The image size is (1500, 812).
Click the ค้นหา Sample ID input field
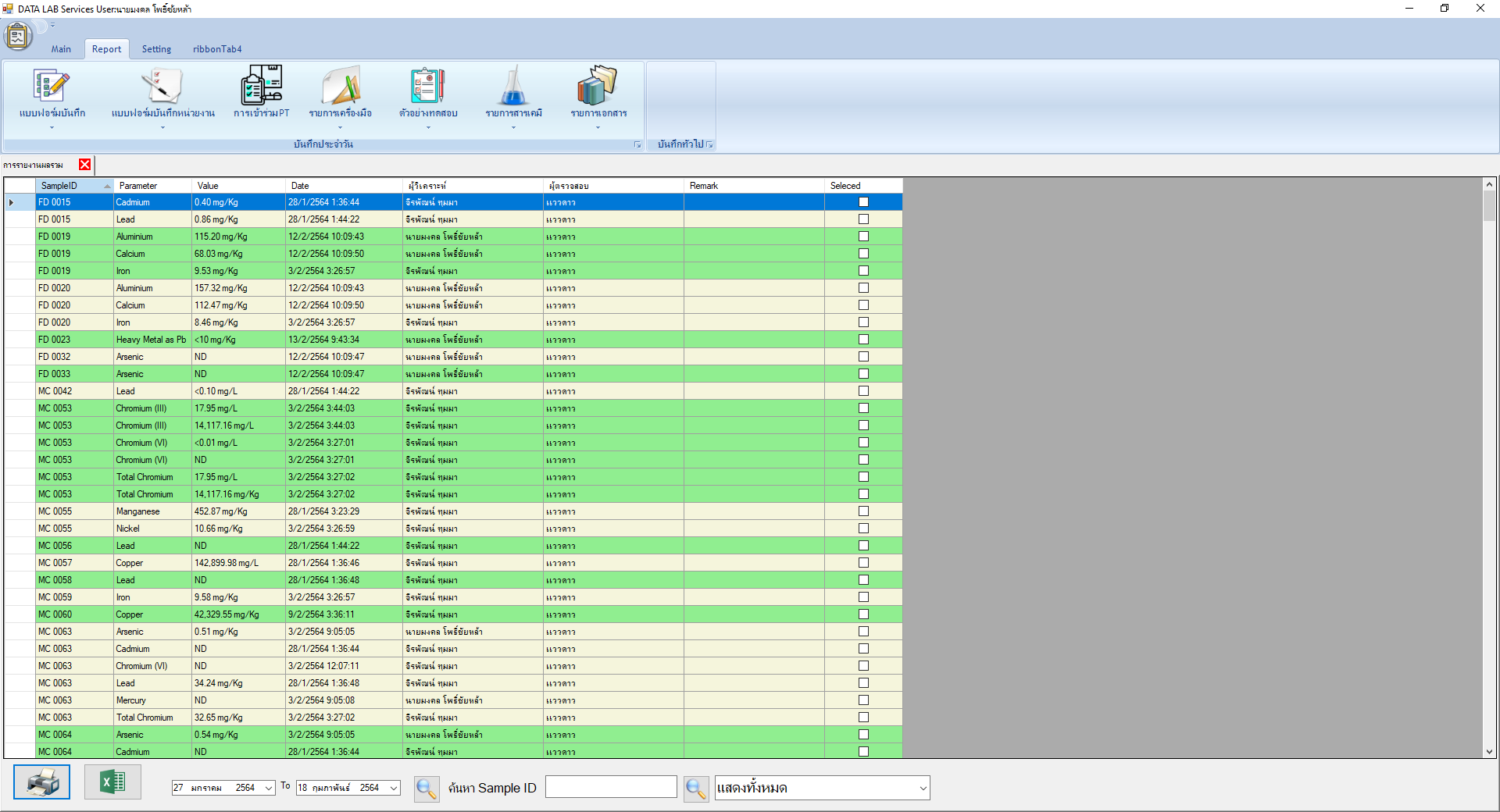click(x=611, y=787)
